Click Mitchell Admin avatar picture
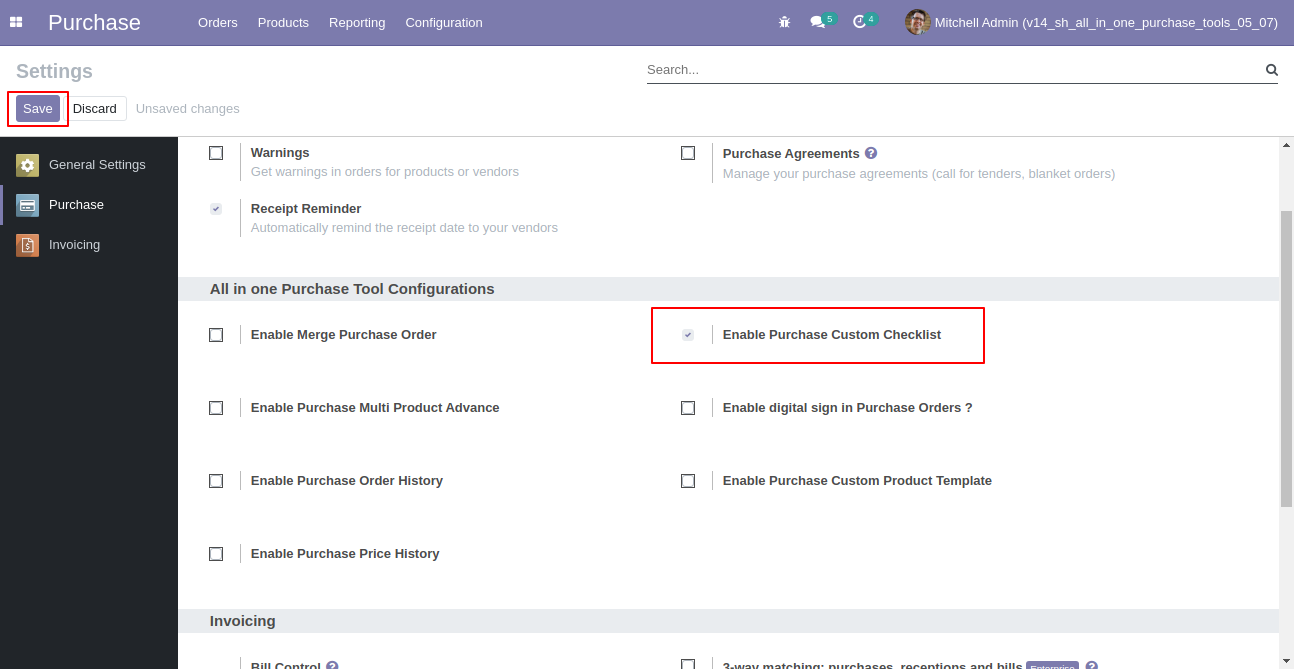 click(x=917, y=22)
